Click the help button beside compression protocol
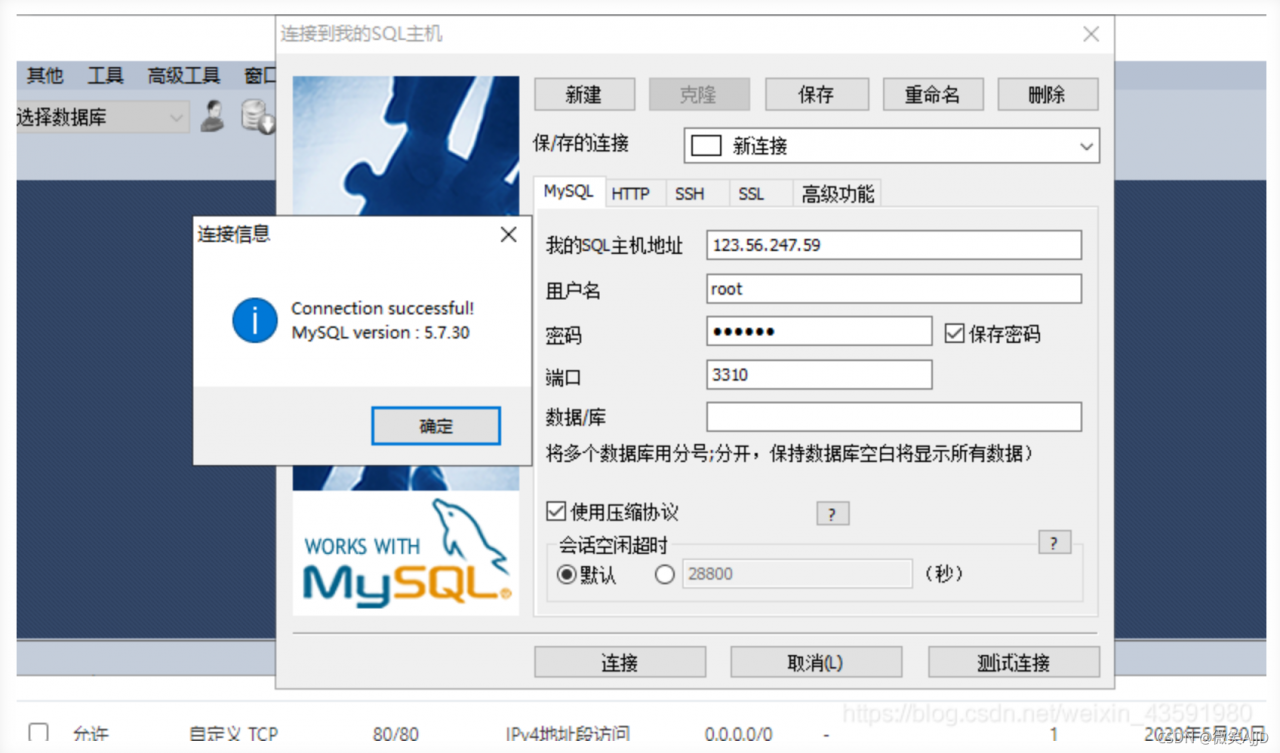Screen dimensions: 1280x753 (x=832, y=514)
